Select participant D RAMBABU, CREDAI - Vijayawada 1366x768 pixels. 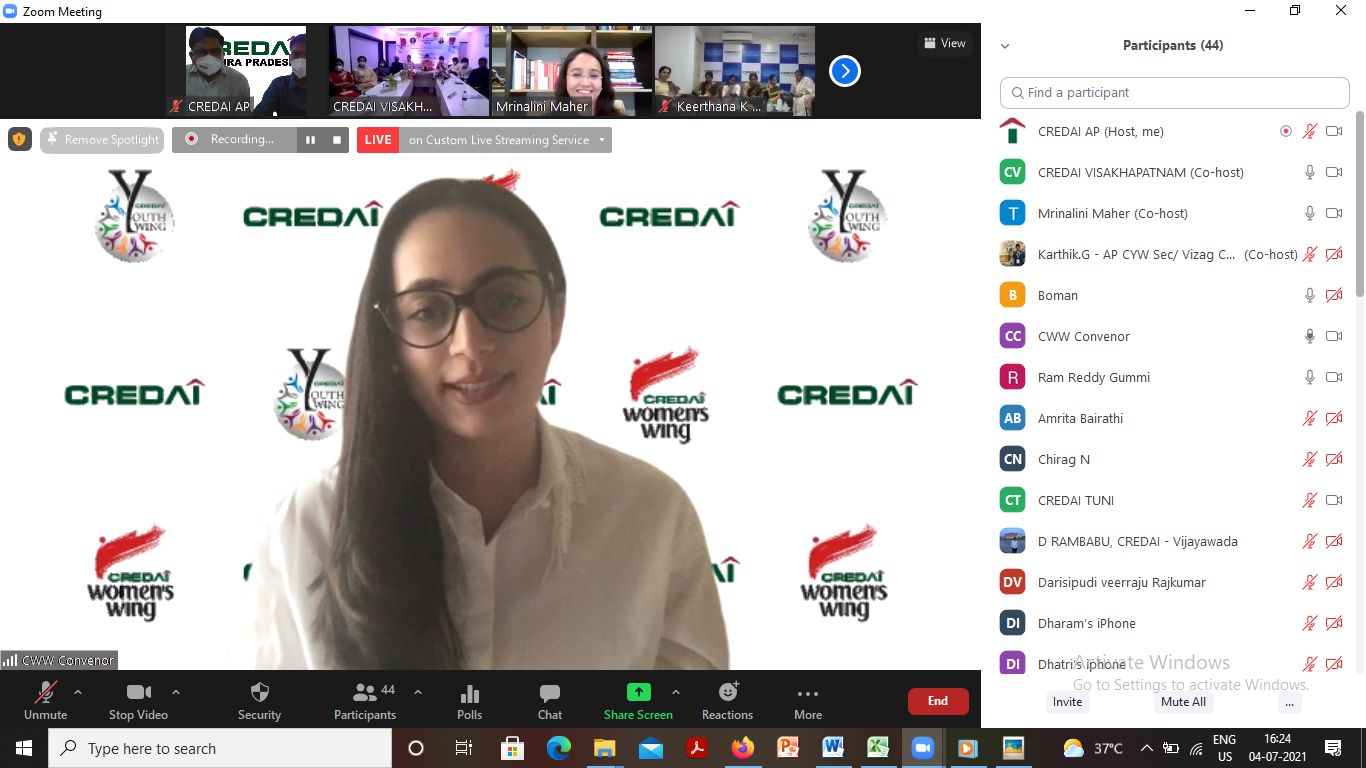point(1175,541)
